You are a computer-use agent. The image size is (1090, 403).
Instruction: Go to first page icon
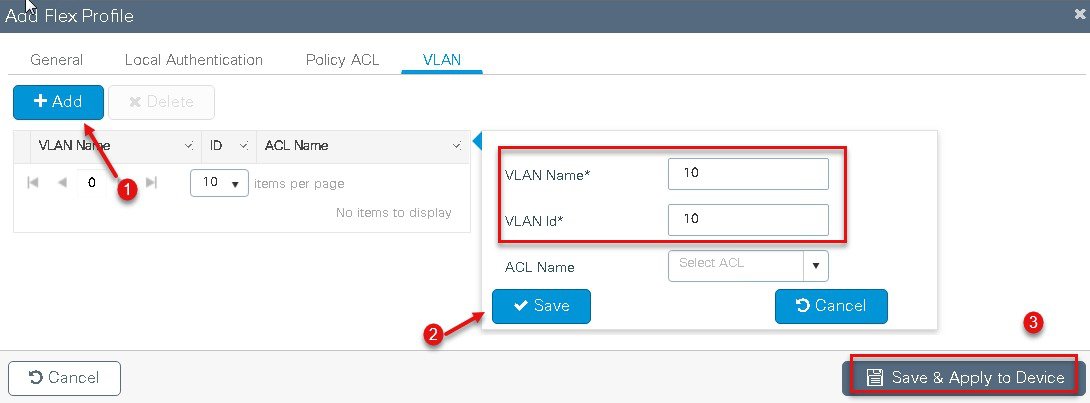coord(32,183)
